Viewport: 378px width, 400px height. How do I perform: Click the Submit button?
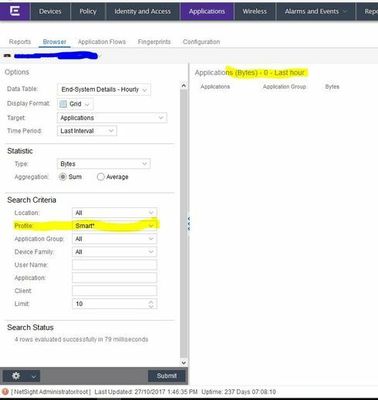coord(166,376)
